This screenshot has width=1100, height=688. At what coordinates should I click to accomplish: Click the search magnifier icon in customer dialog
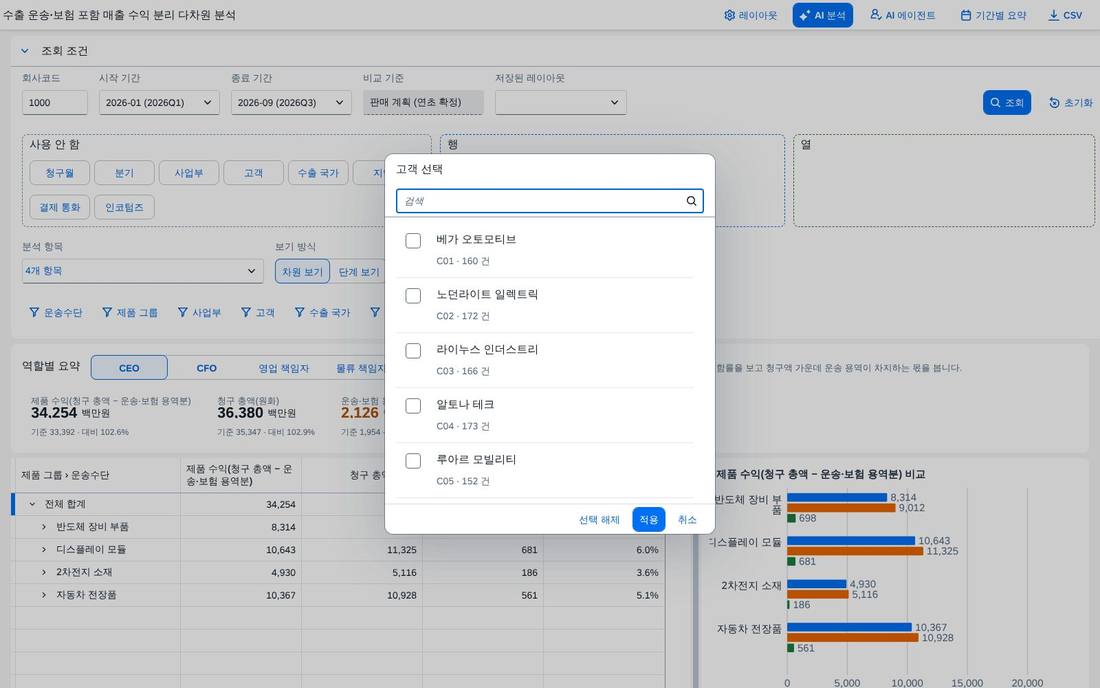[x=691, y=201]
